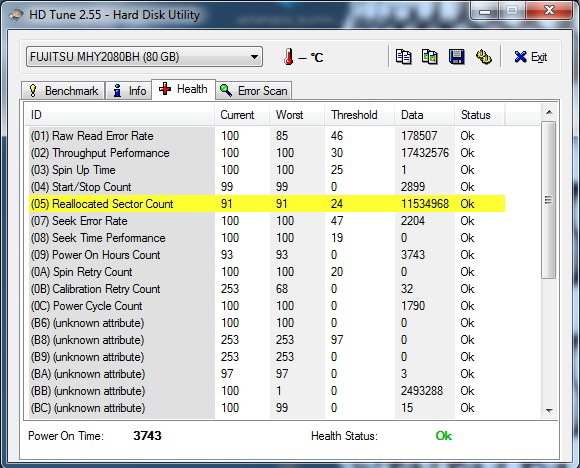Select the (B6) unknown attribute row

click(267, 323)
